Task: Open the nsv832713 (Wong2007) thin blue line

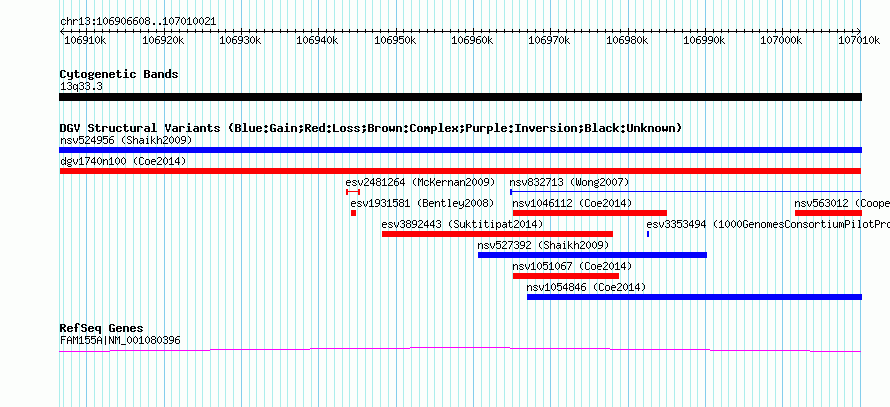Action: pyautogui.click(x=686, y=192)
